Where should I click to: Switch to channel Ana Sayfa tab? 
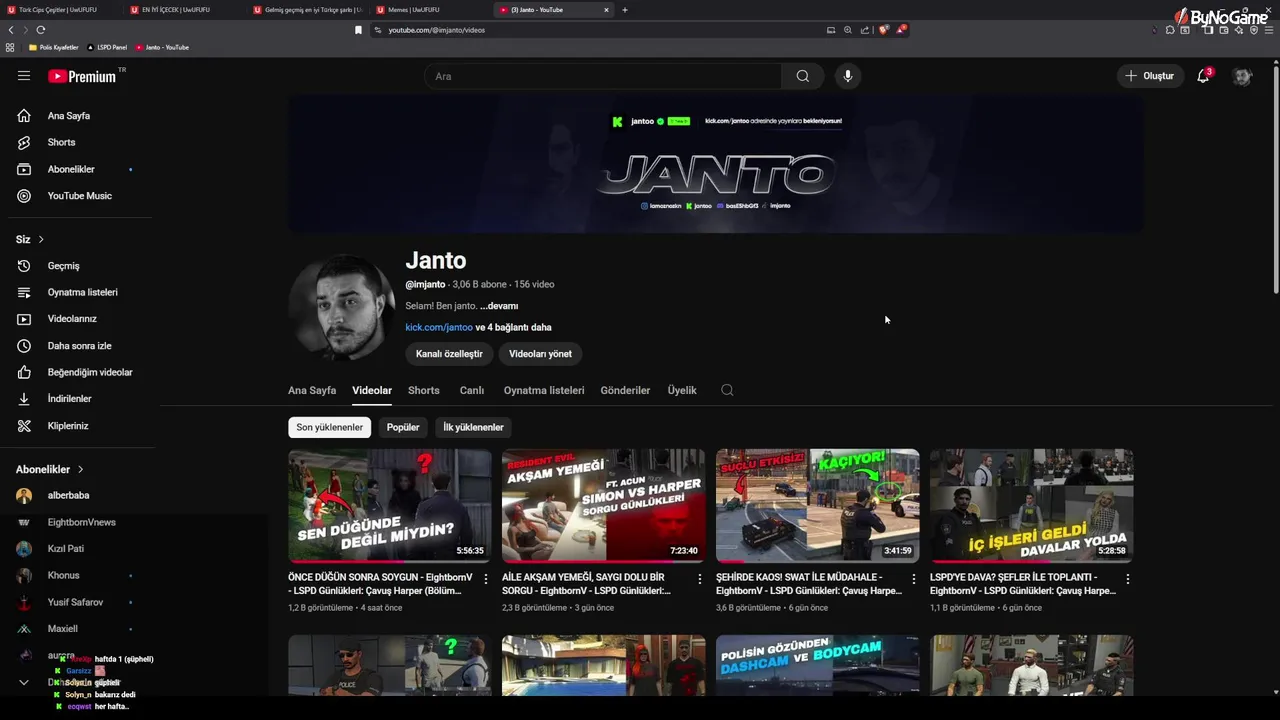tap(312, 390)
